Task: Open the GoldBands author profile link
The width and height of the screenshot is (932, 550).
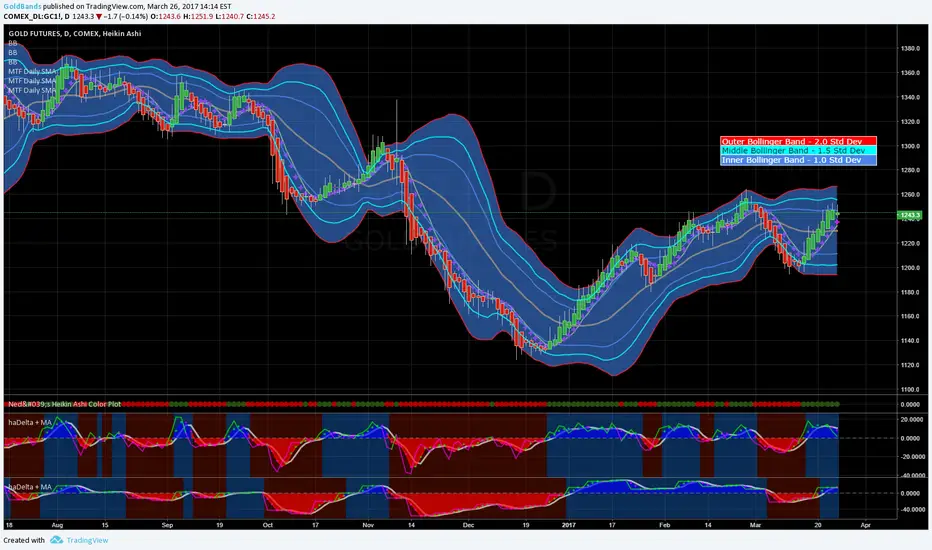Action: pyautogui.click(x=22, y=6)
